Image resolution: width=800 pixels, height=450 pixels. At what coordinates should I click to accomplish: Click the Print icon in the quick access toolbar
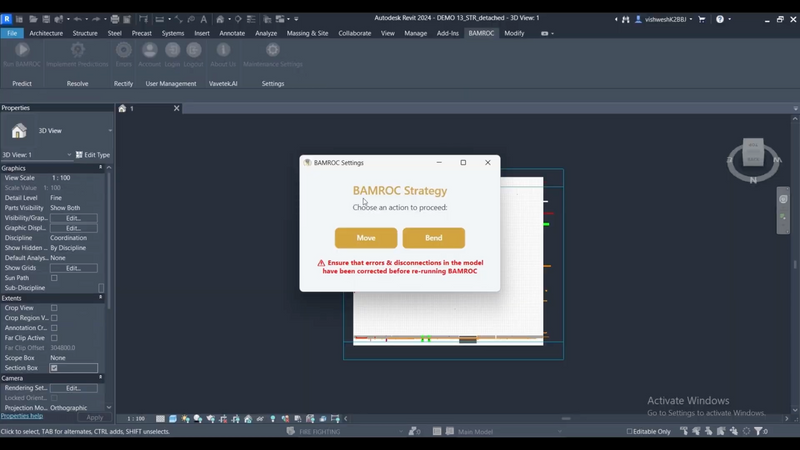[x=115, y=19]
